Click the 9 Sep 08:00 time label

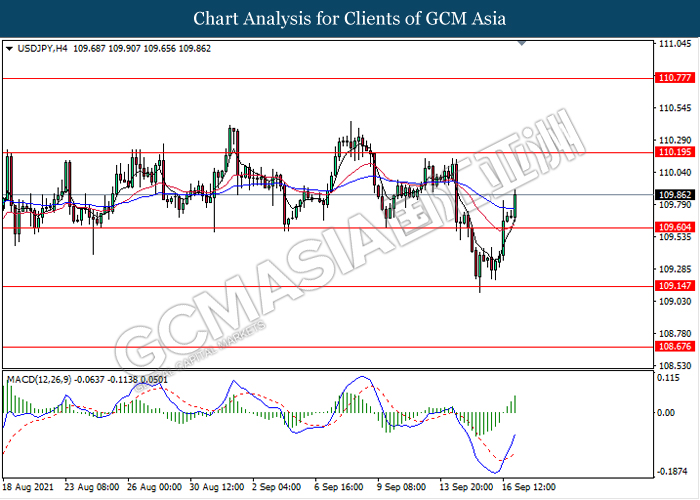point(401,487)
